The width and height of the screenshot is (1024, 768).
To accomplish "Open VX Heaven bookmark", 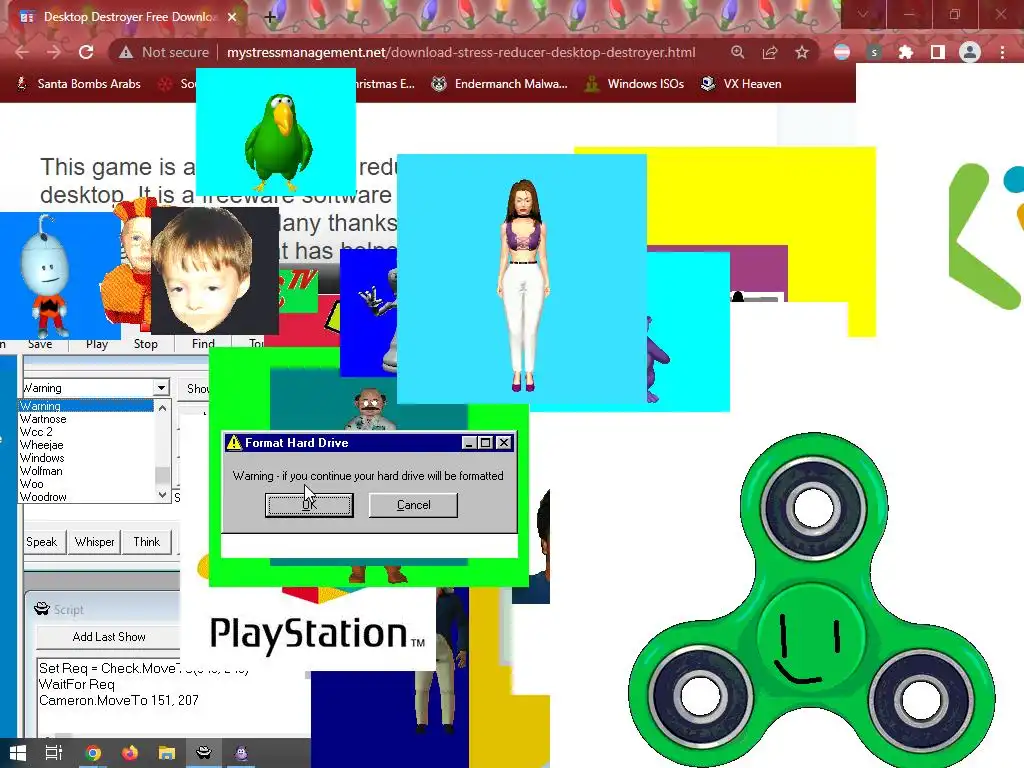I will click(x=741, y=84).
